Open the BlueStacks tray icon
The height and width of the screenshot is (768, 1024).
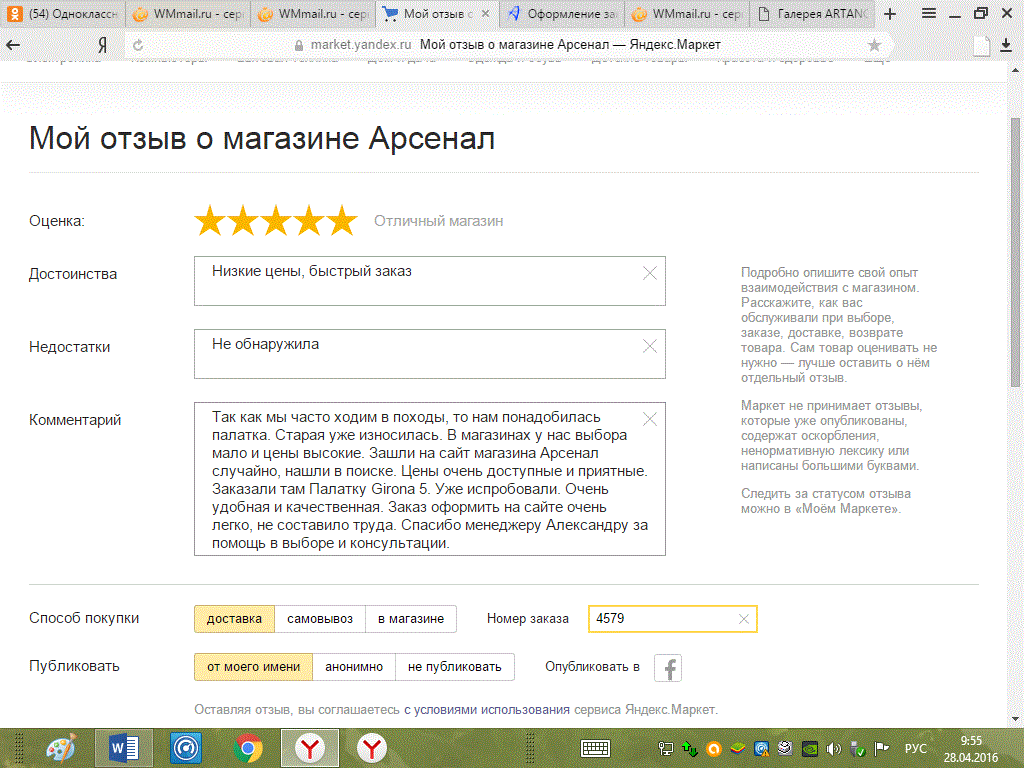point(737,749)
